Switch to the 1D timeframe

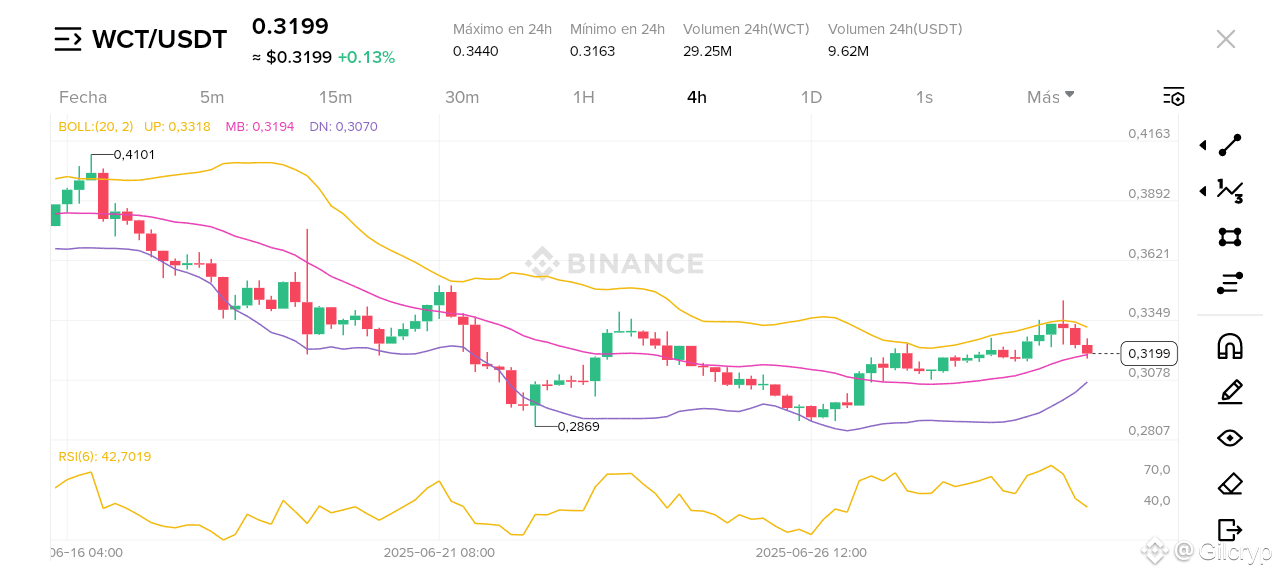click(x=811, y=97)
